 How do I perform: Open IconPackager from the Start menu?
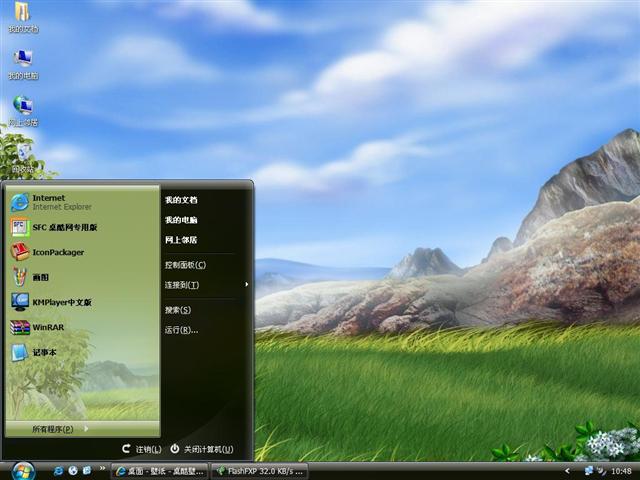pyautogui.click(x=82, y=252)
